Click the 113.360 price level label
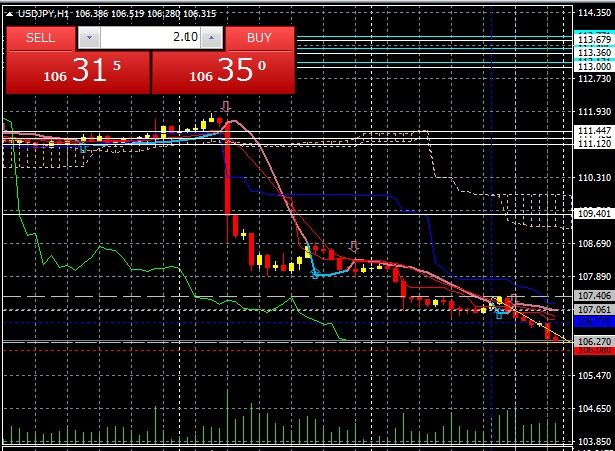This screenshot has height=451, width=615. pos(595,53)
